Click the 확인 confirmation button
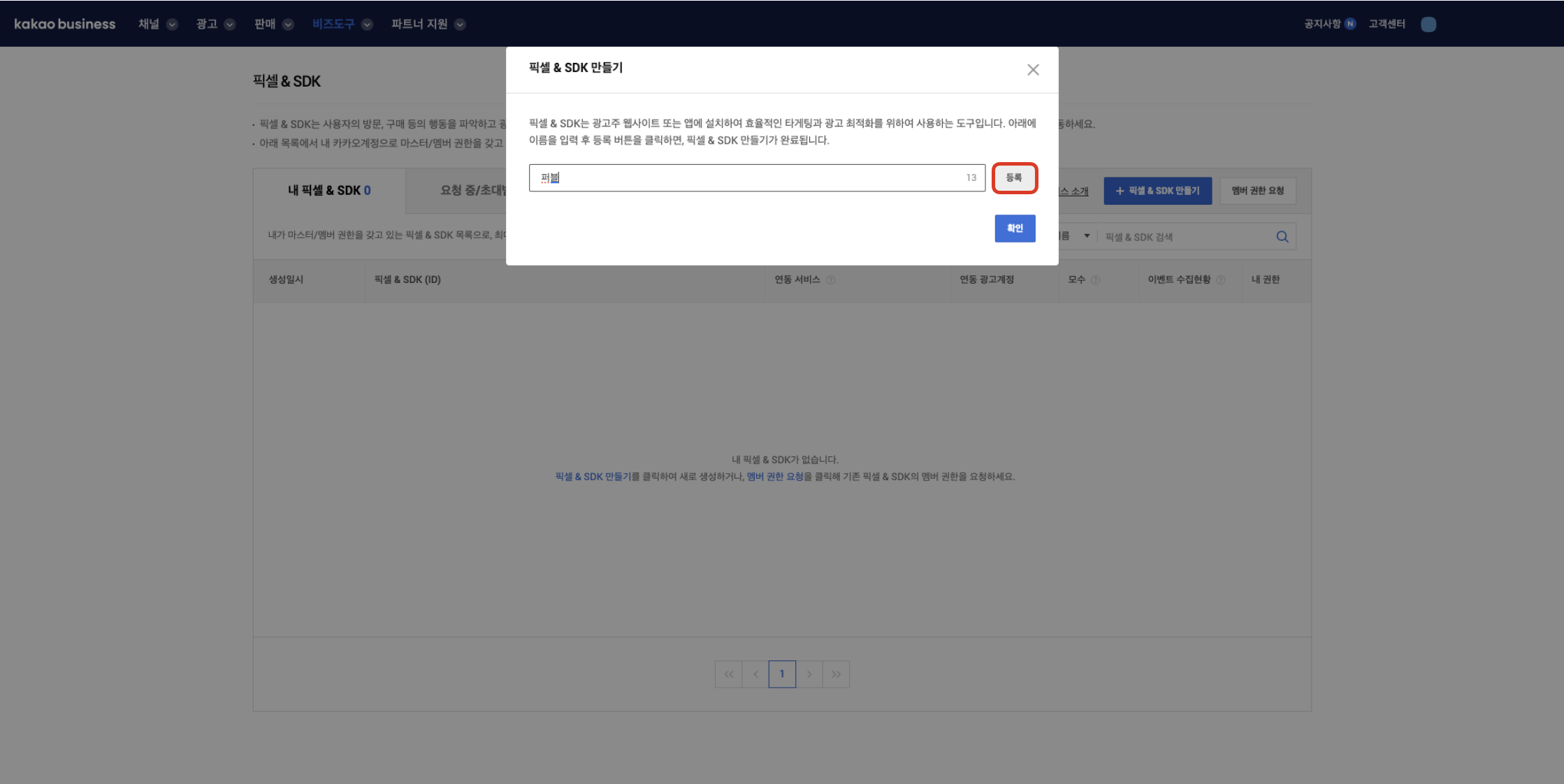 pyautogui.click(x=1015, y=228)
